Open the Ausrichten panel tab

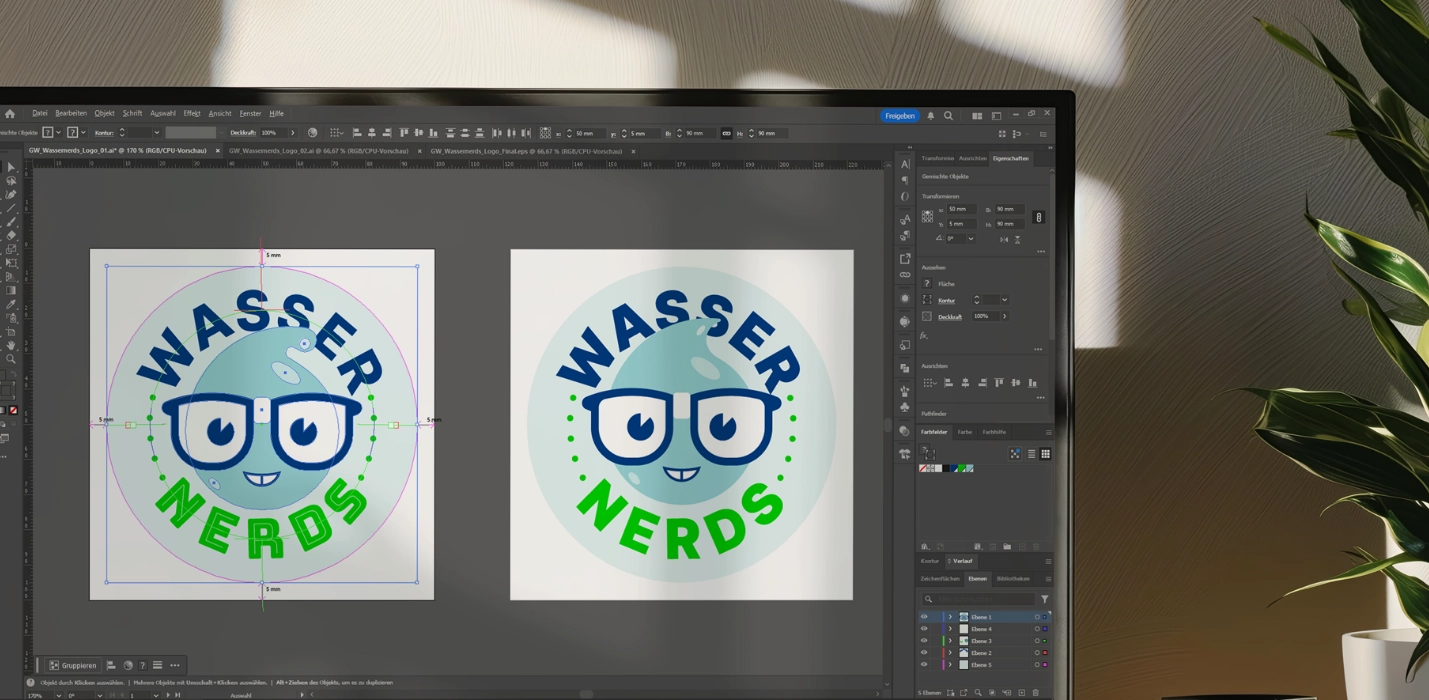click(973, 158)
